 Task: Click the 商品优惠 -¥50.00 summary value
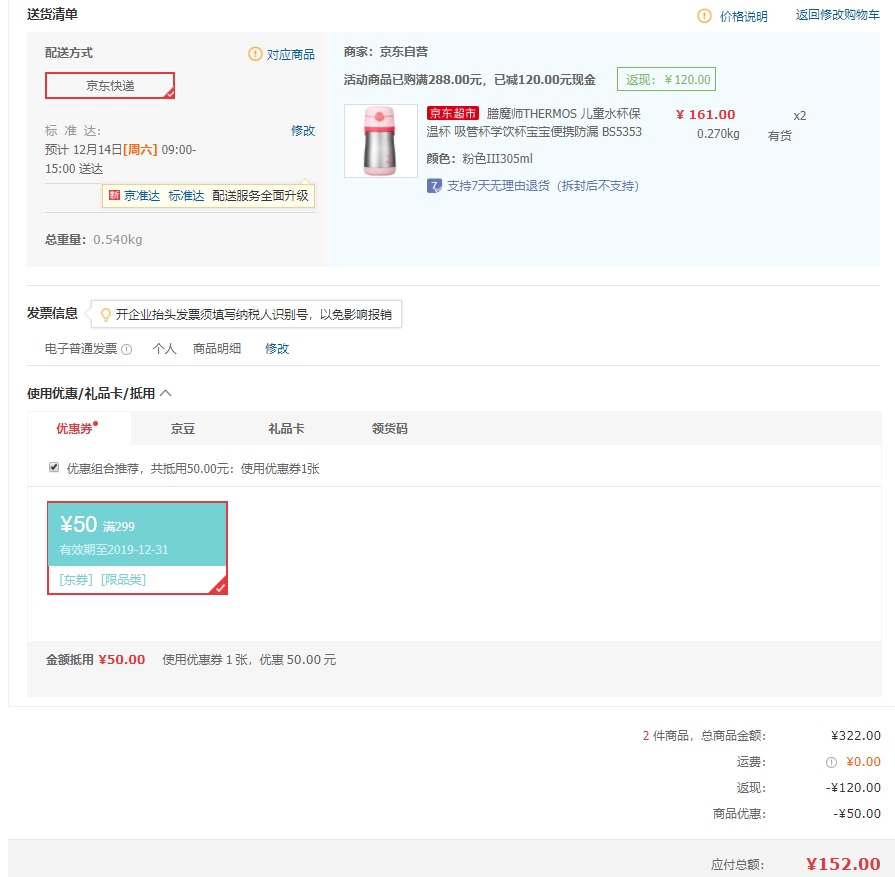pyautogui.click(x=857, y=814)
